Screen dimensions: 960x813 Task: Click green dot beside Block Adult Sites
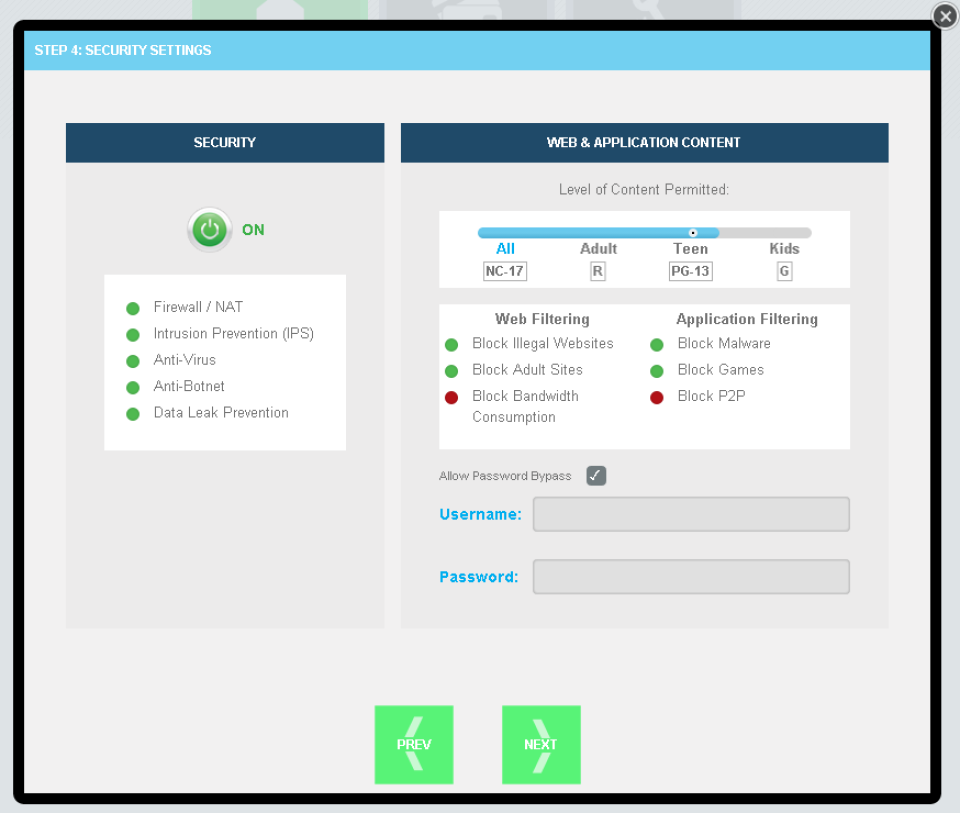coord(452,371)
